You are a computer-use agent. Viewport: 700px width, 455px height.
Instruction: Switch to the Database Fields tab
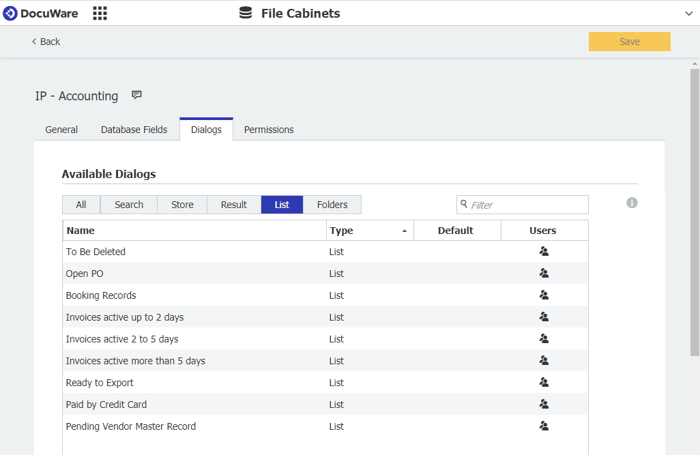coord(134,130)
